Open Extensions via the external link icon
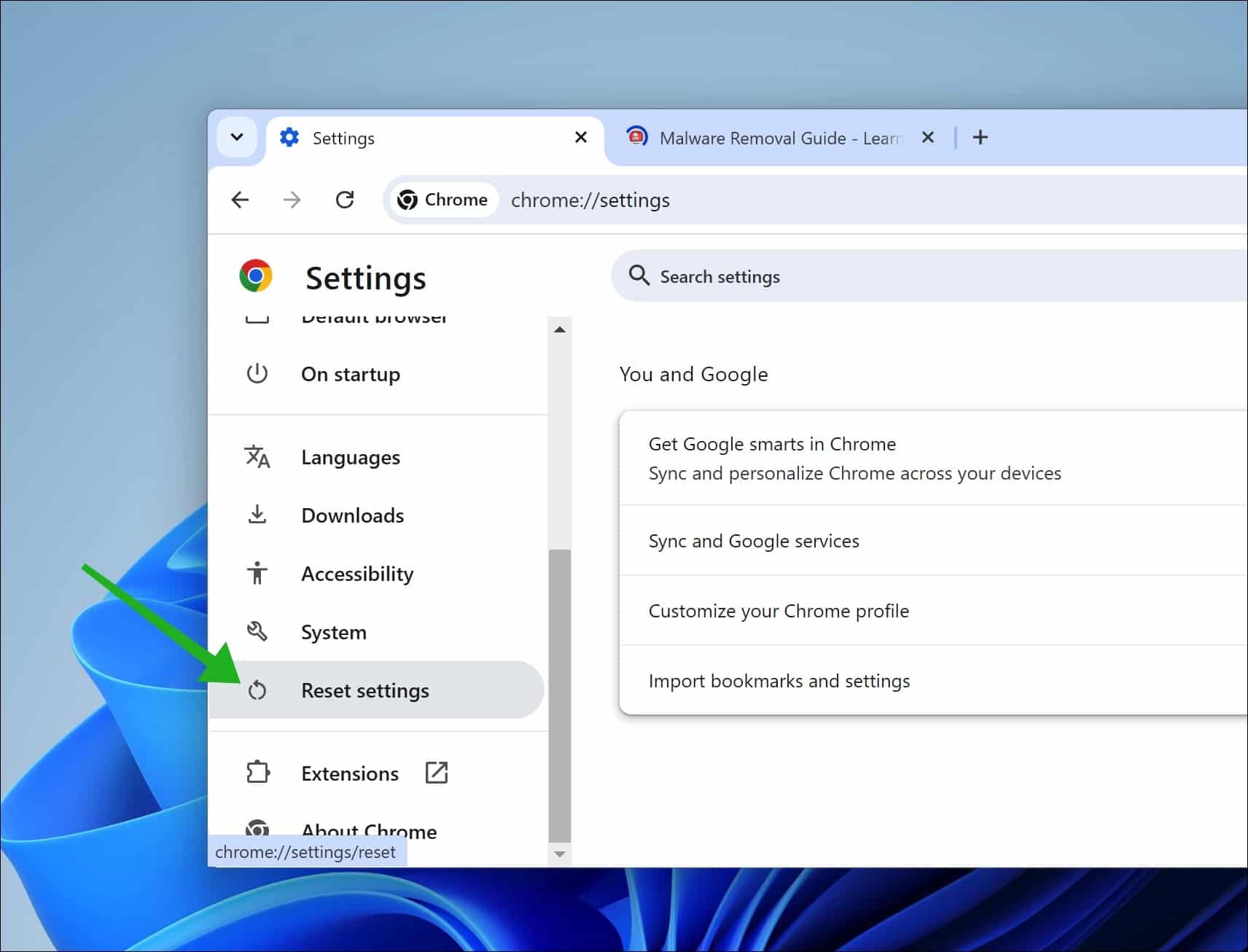This screenshot has width=1248, height=952. (436, 773)
